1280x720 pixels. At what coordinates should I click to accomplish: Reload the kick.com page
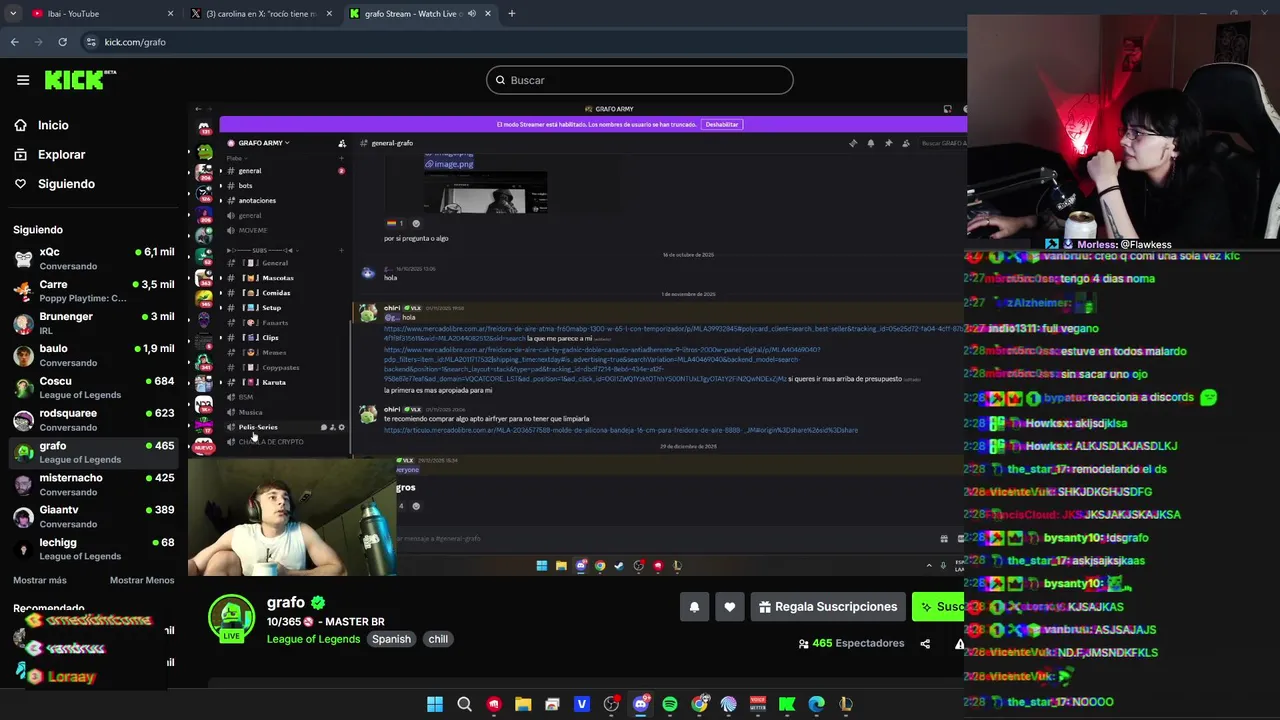point(62,42)
